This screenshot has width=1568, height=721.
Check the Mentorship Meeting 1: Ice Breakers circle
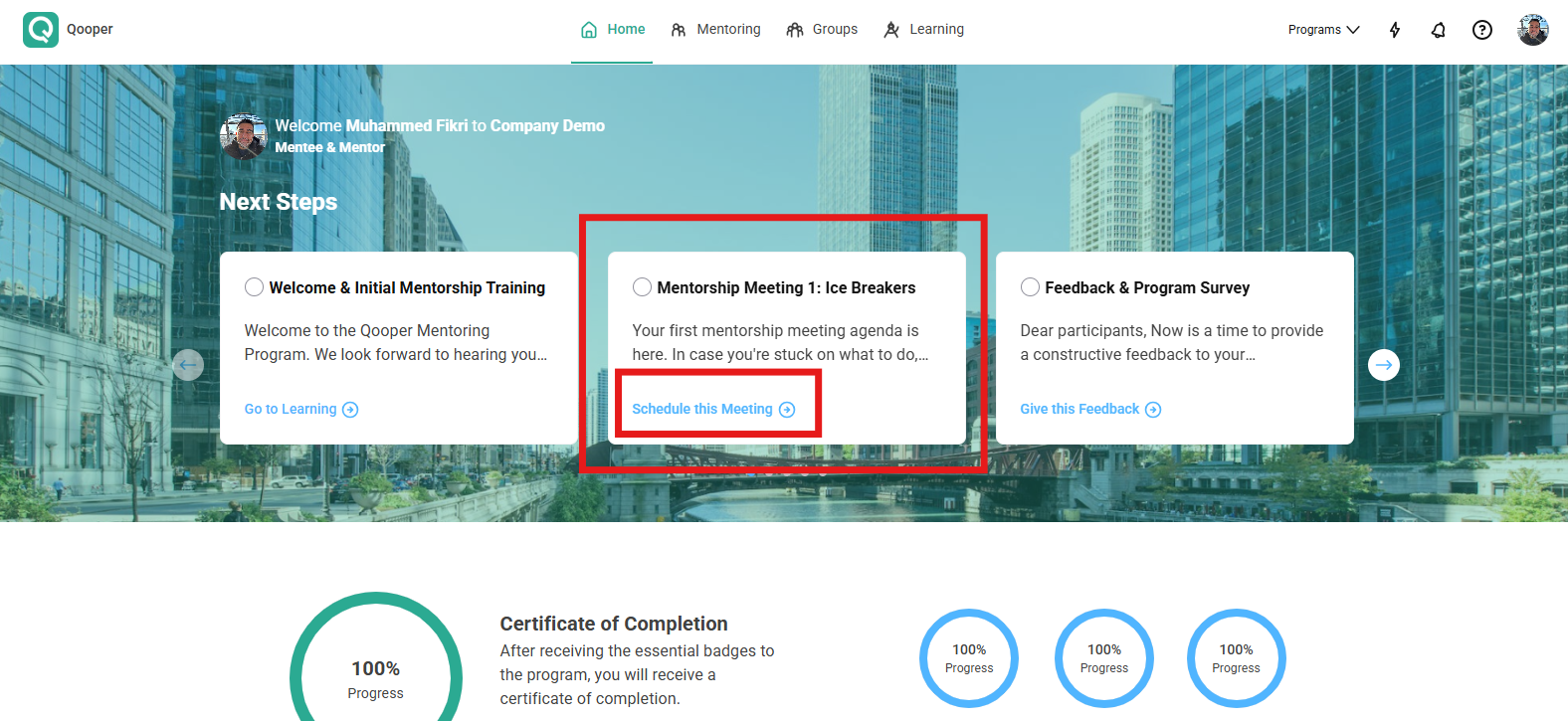point(642,287)
